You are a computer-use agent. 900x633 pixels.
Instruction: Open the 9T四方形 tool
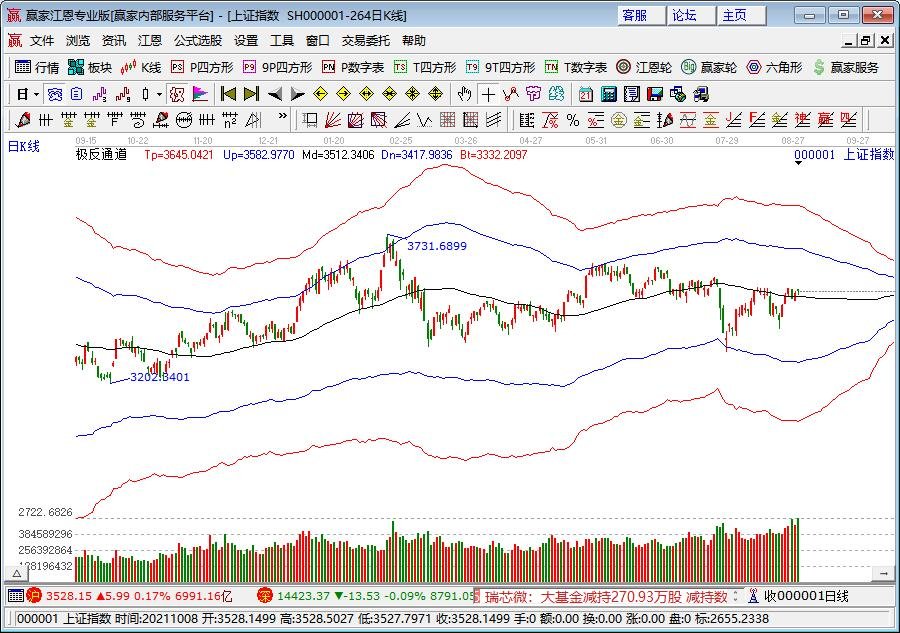coord(500,67)
